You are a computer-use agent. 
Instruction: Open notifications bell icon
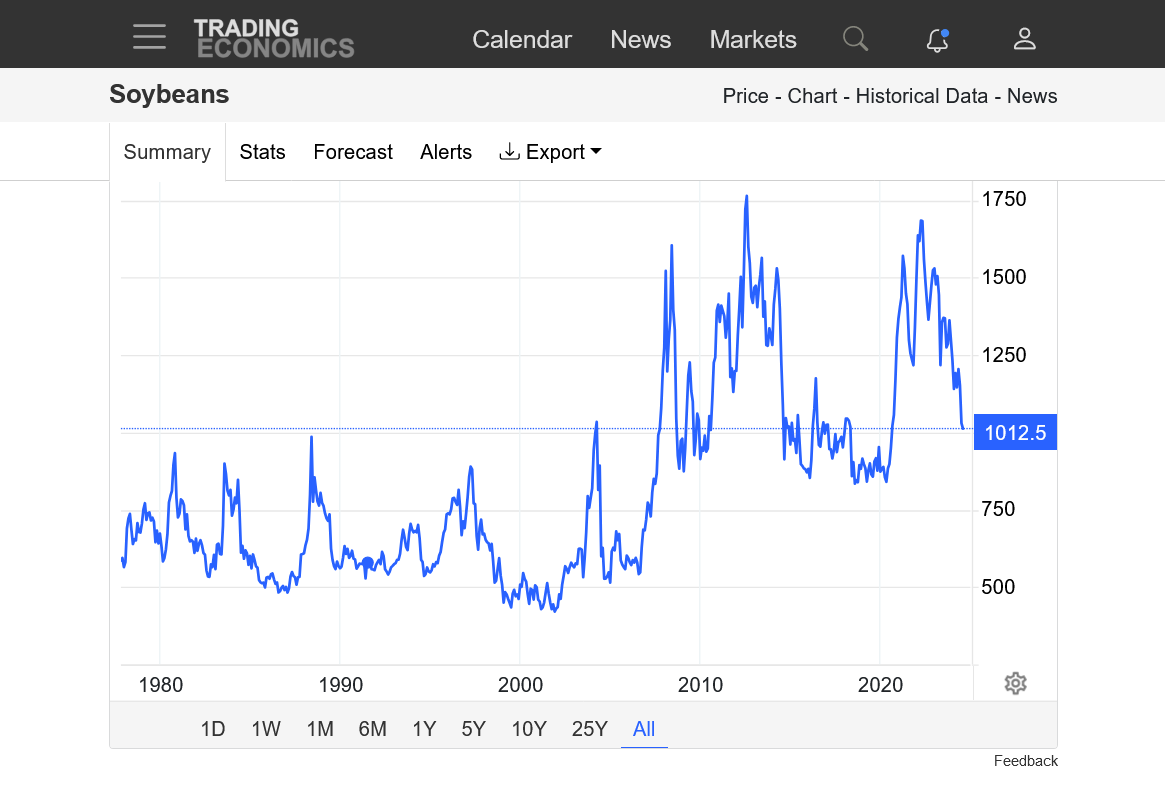pyautogui.click(x=937, y=39)
